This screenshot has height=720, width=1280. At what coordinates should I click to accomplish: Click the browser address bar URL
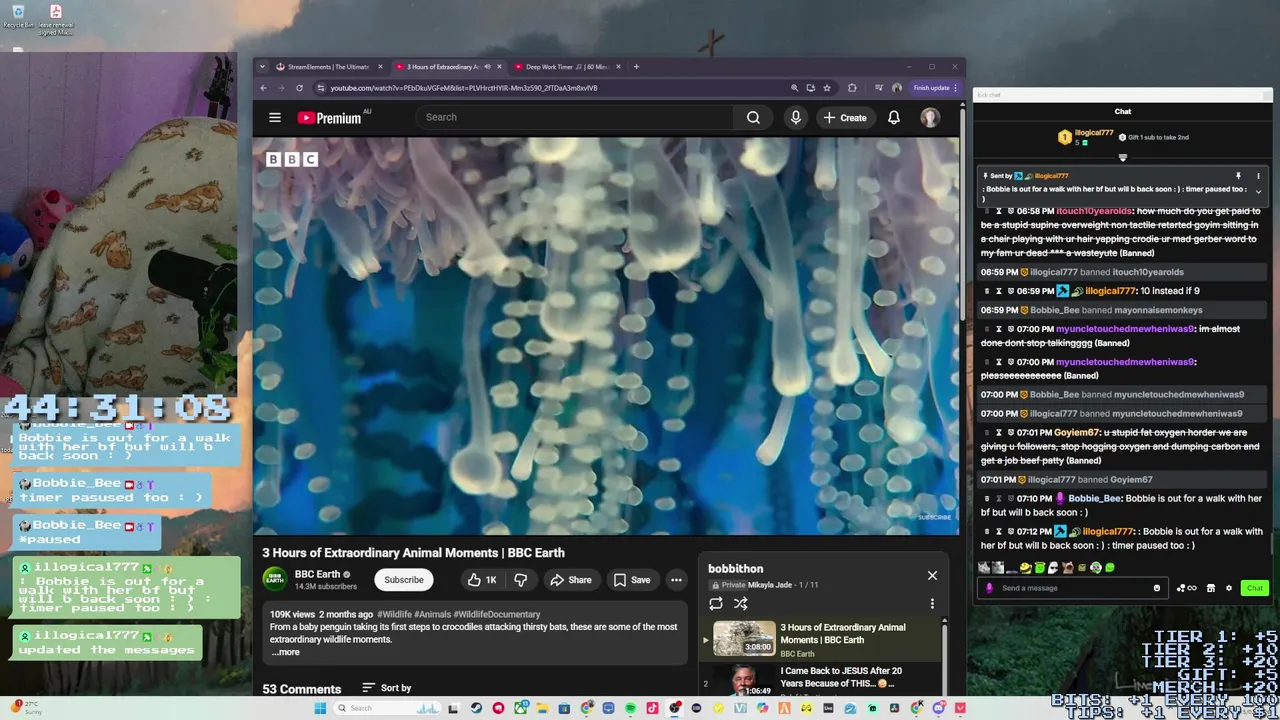coord(464,88)
